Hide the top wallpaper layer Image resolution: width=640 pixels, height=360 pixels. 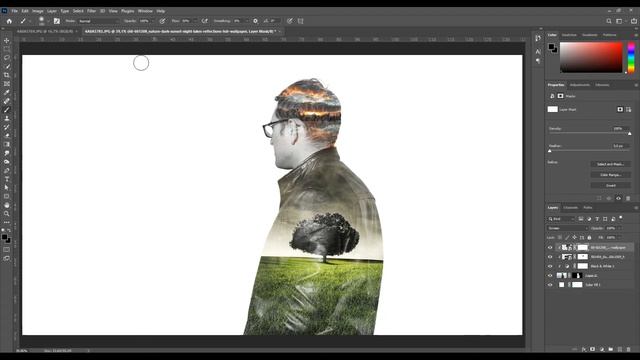point(550,247)
